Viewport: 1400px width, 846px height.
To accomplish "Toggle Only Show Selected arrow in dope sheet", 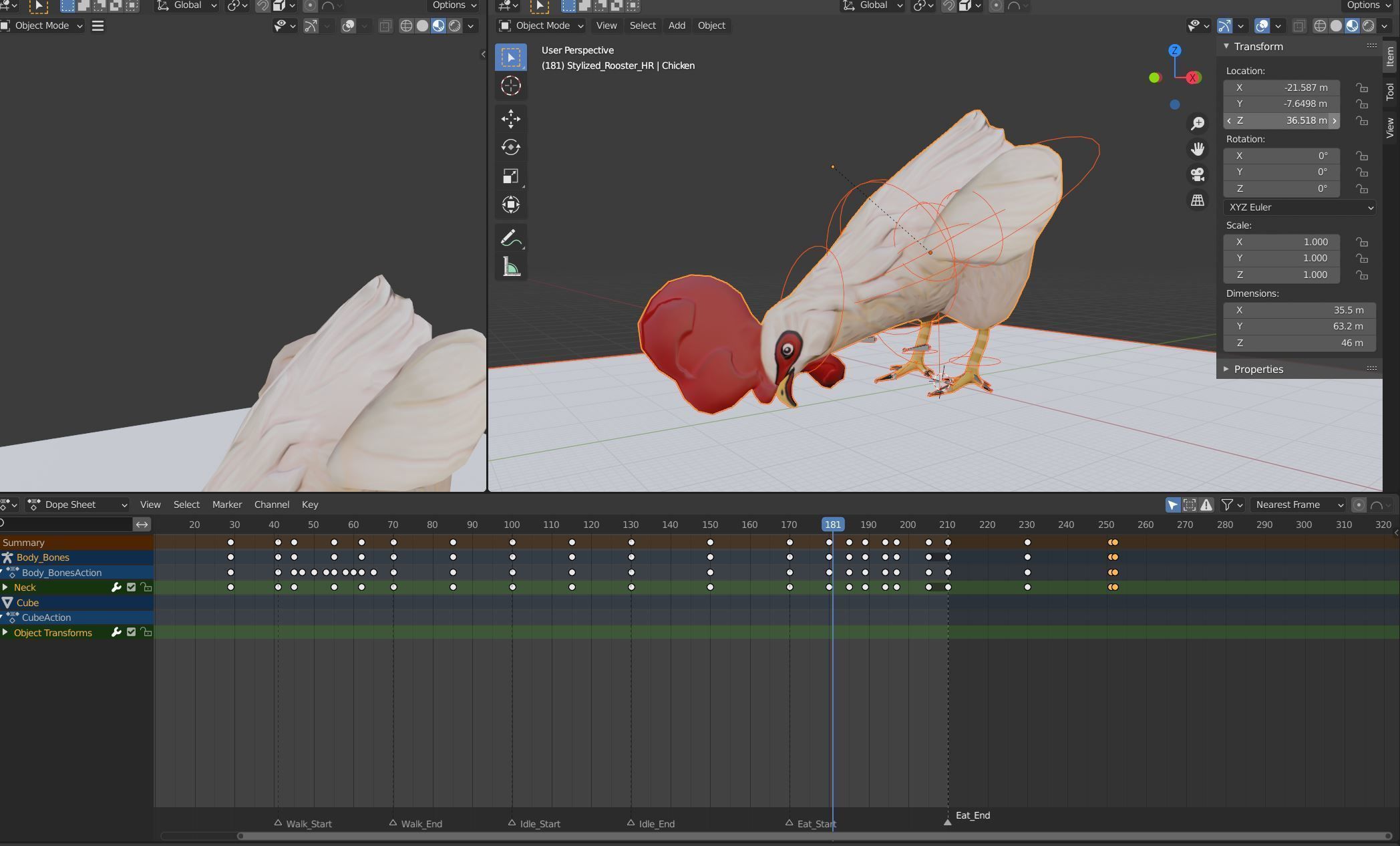I will pos(1173,505).
